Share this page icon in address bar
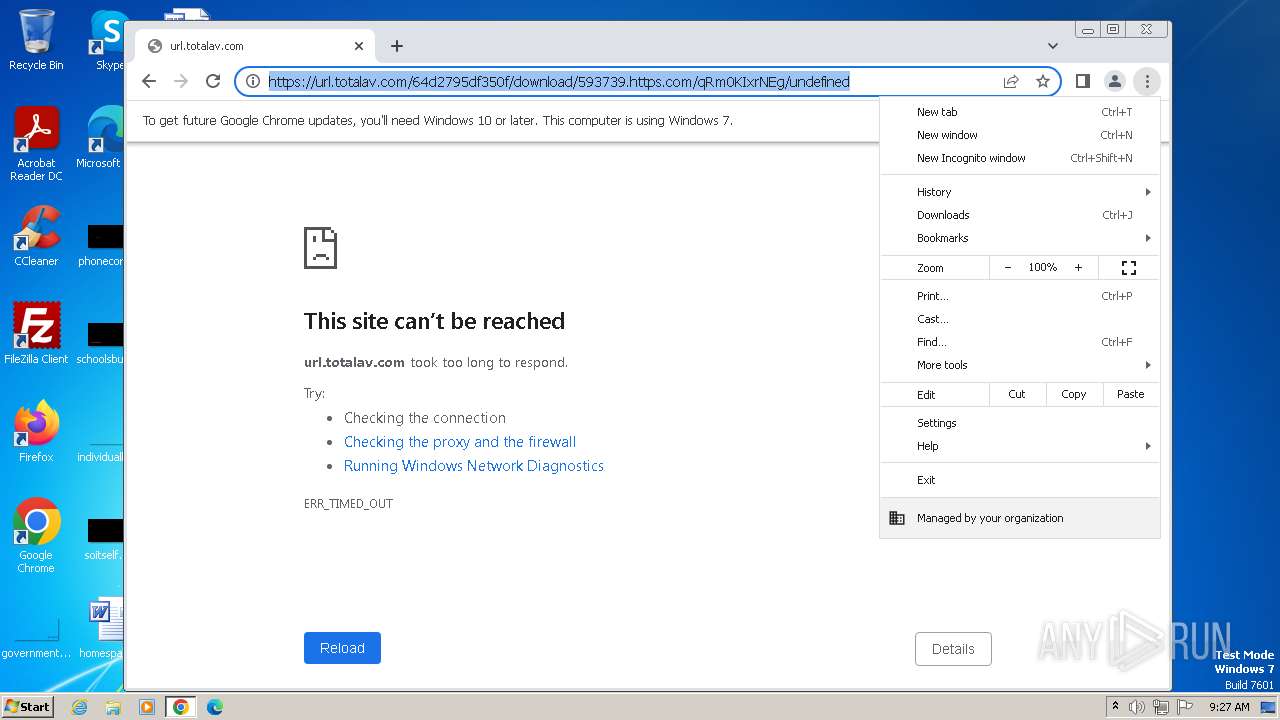The height and width of the screenshot is (720, 1280). (x=1011, y=81)
